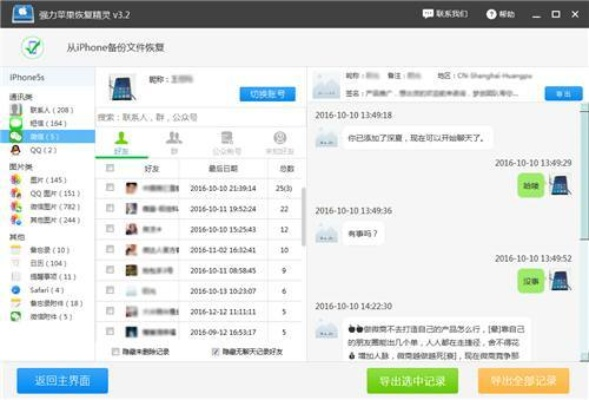Click the date 2016-10-13 10:23:07 cell

point(223,291)
